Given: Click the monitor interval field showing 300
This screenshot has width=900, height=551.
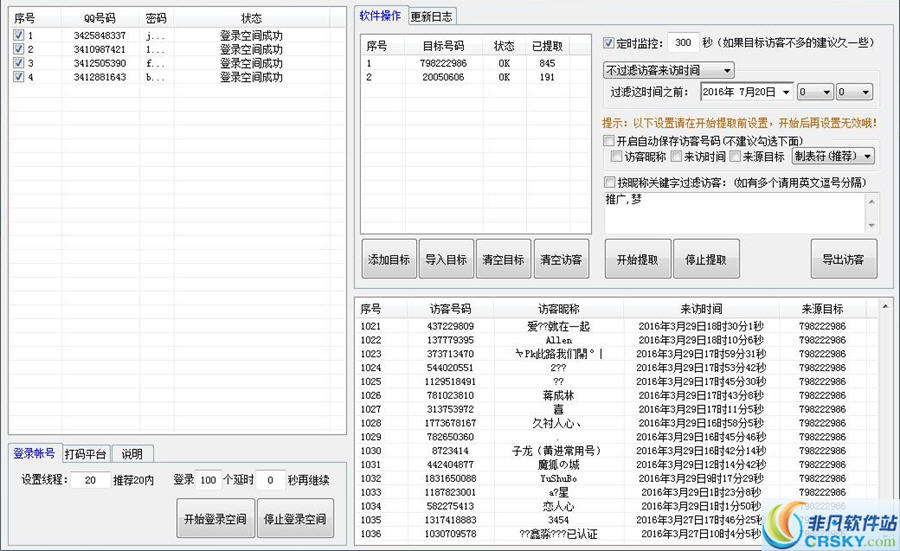Looking at the screenshot, I should coord(683,42).
